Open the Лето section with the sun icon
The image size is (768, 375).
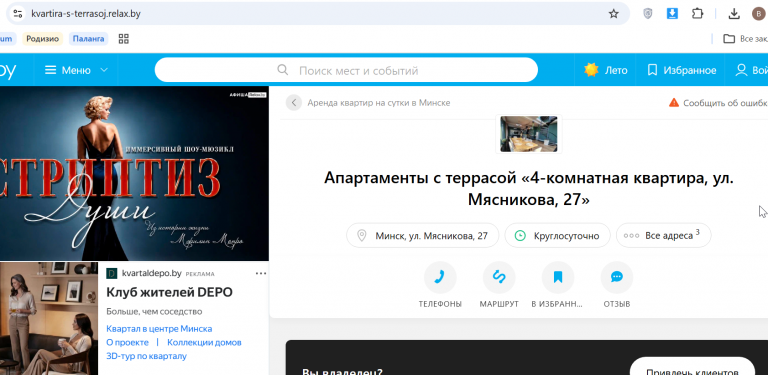tap(606, 70)
